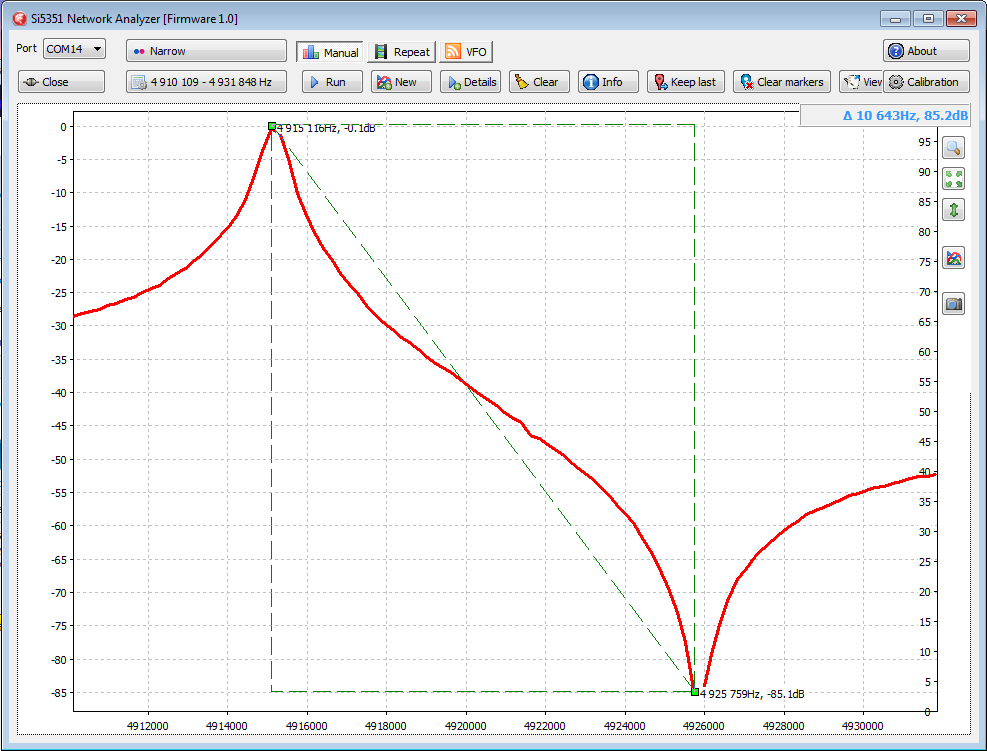Image resolution: width=987 pixels, height=751 pixels.
Task: Take a screenshot with the camera icon
Action: [953, 303]
